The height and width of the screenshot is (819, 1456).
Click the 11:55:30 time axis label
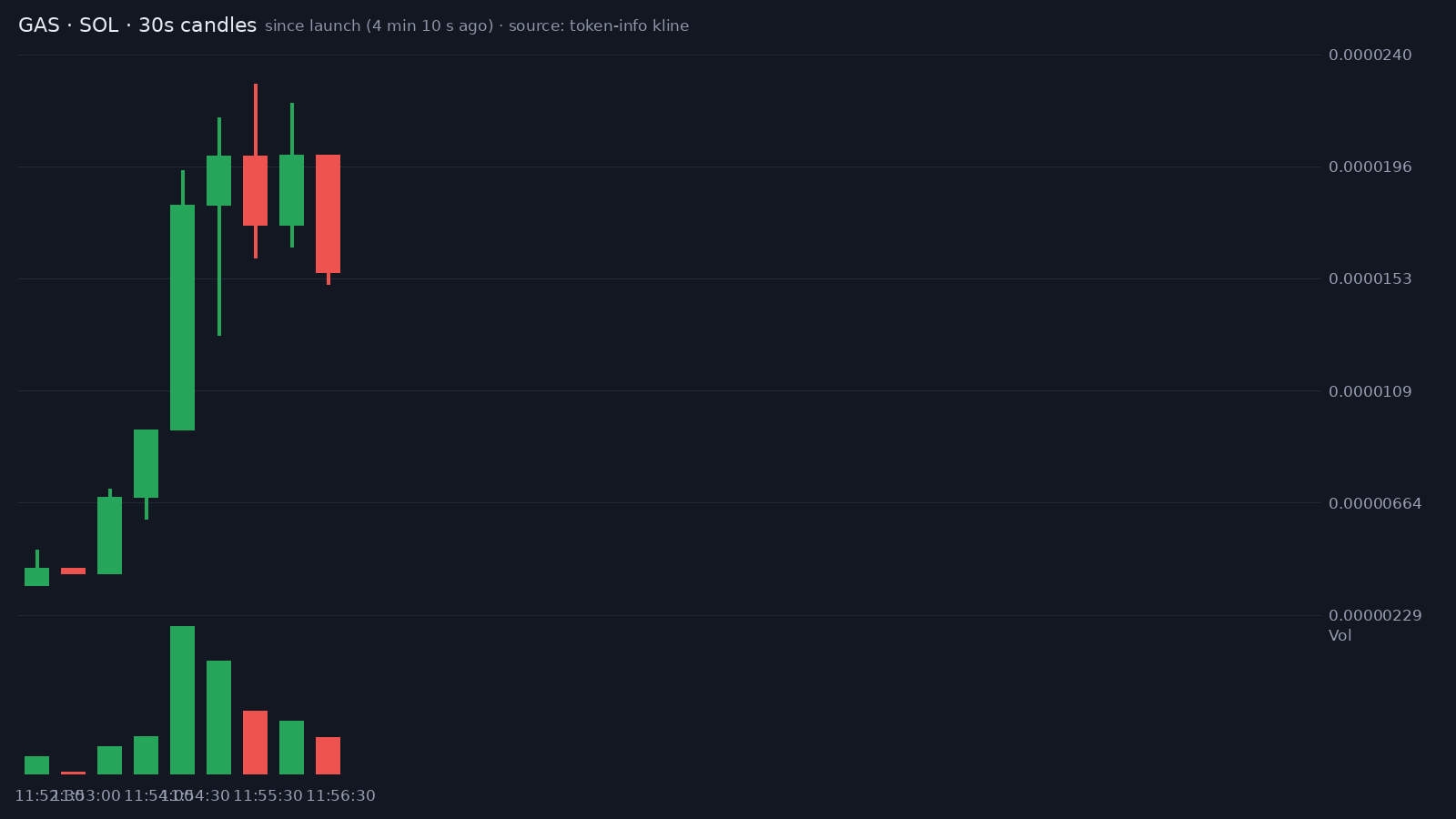(x=268, y=796)
